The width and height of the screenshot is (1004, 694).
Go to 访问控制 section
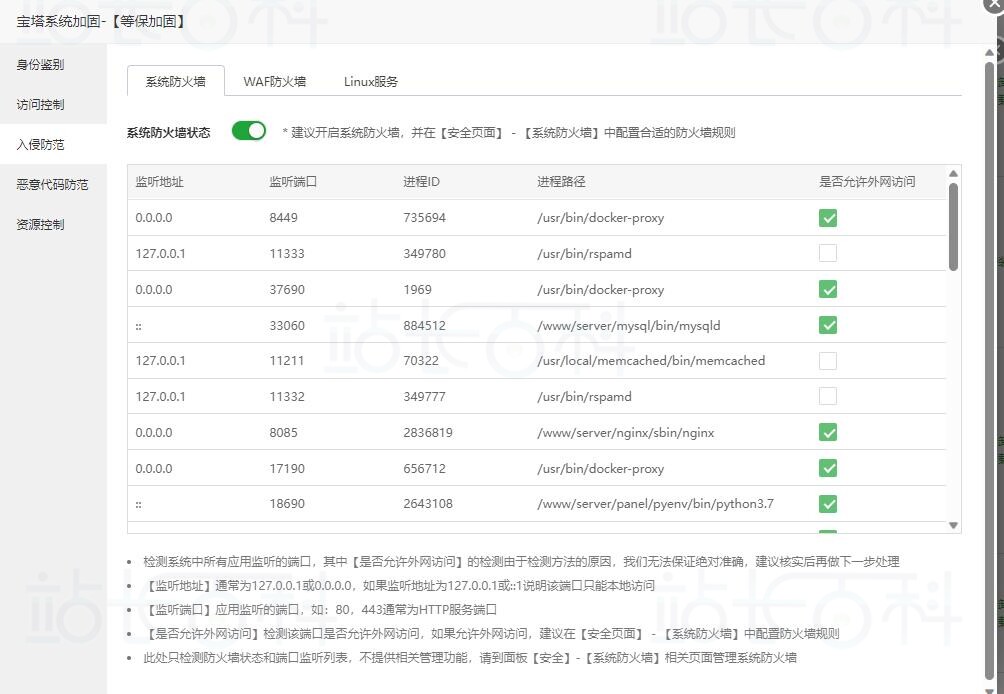[x=40, y=105]
